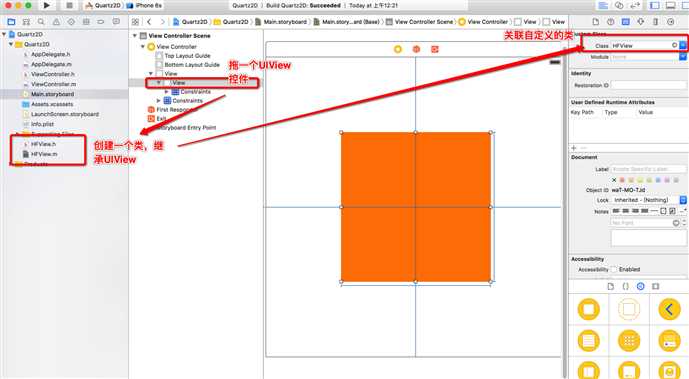This screenshot has width=689, height=379.
Task: Switch to the Standard editor
Action: (603, 5)
